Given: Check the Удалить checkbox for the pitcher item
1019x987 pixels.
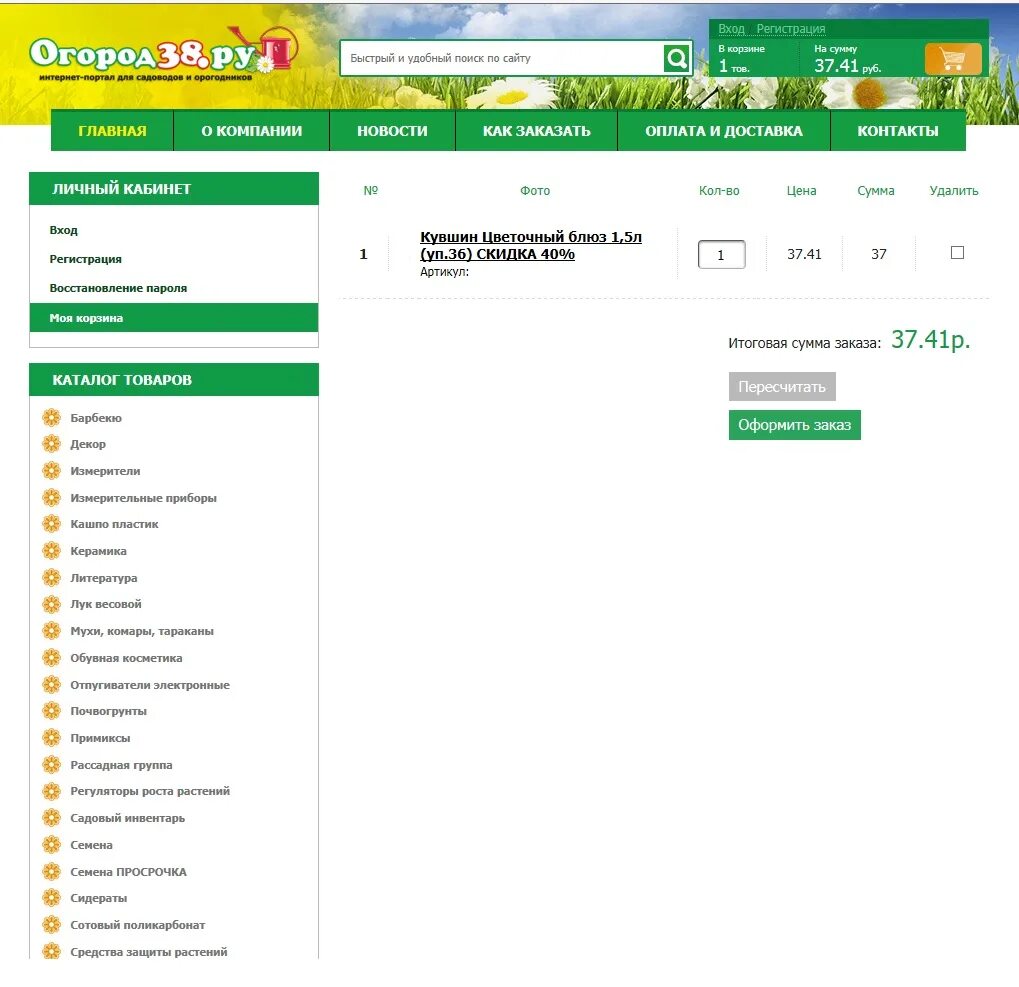Looking at the screenshot, I should 956,253.
